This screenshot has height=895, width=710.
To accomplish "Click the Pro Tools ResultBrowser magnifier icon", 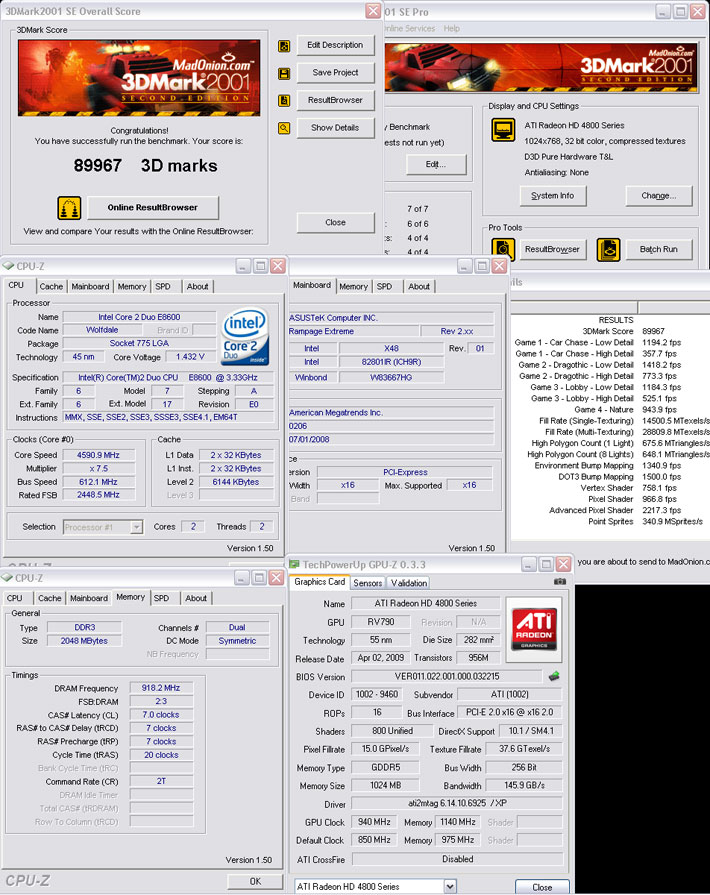I will pos(503,249).
